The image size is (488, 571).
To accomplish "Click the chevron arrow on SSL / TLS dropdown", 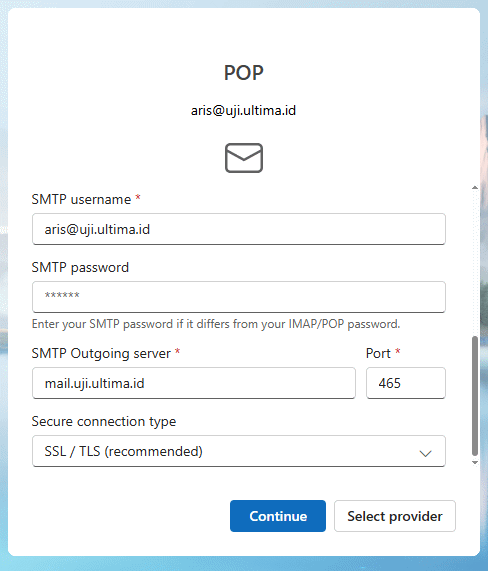I will (x=425, y=453).
